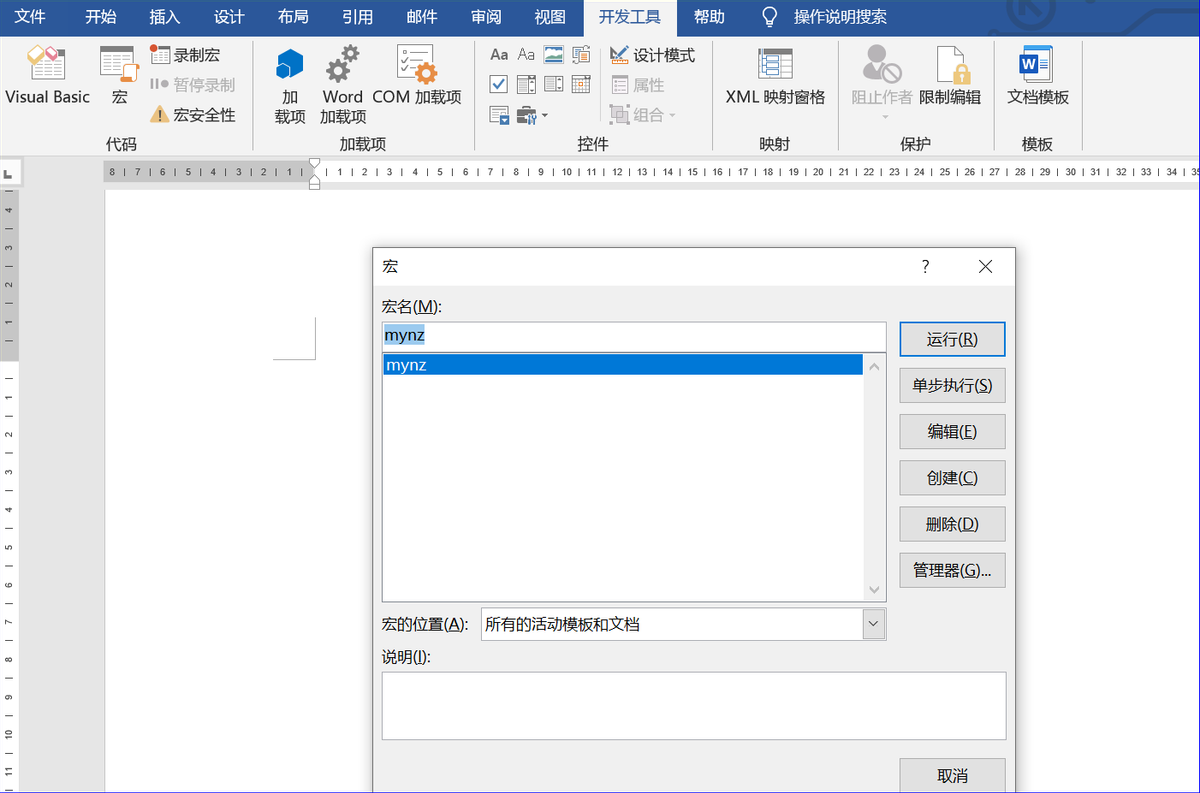Open the legacy tools briefcase menu
Screen dimensions: 1200x793
532,115
